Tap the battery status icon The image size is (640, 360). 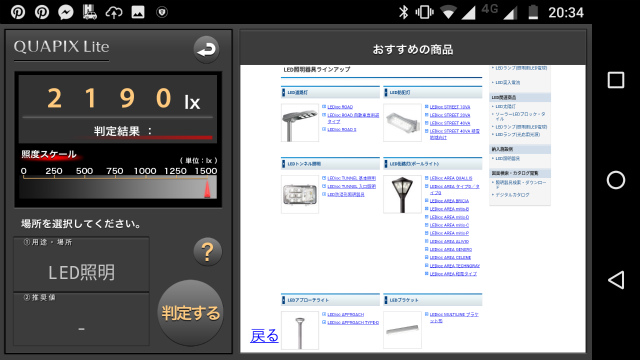533,12
